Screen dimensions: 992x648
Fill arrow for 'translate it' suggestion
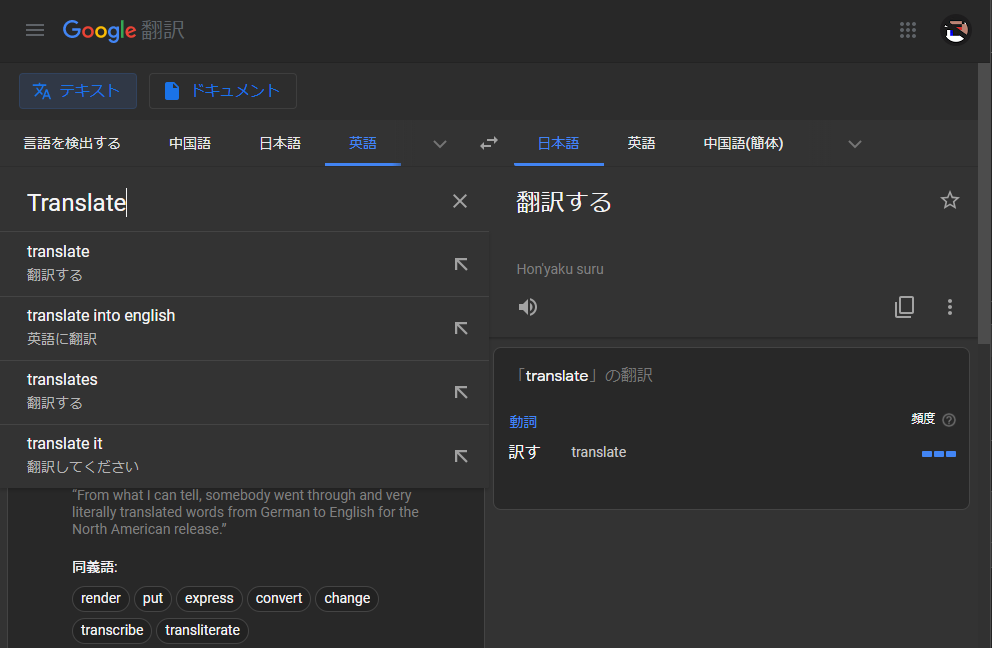point(461,456)
